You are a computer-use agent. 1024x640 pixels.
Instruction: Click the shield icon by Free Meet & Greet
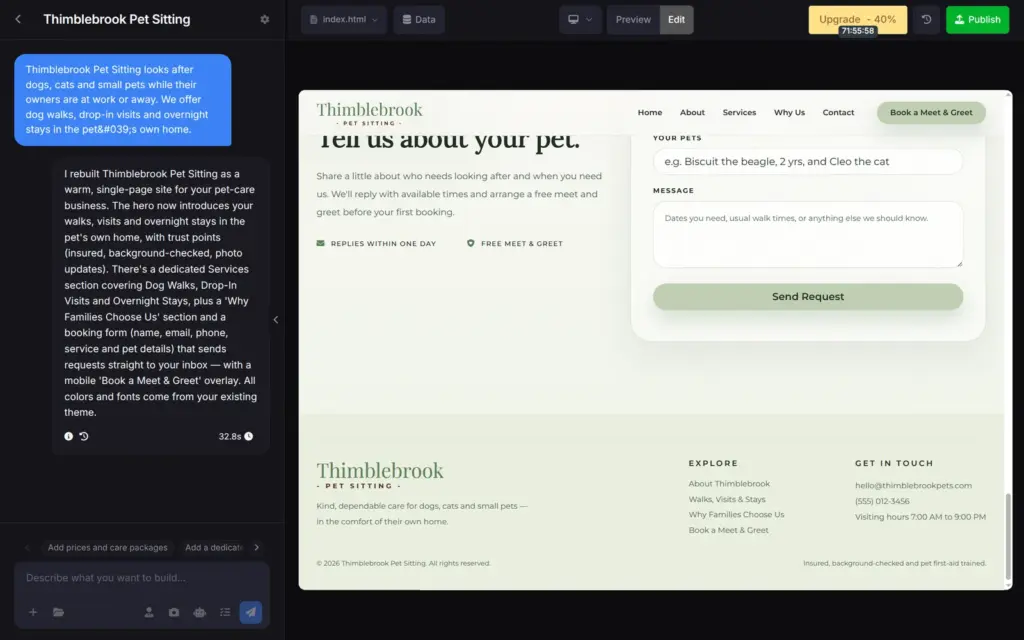click(470, 243)
